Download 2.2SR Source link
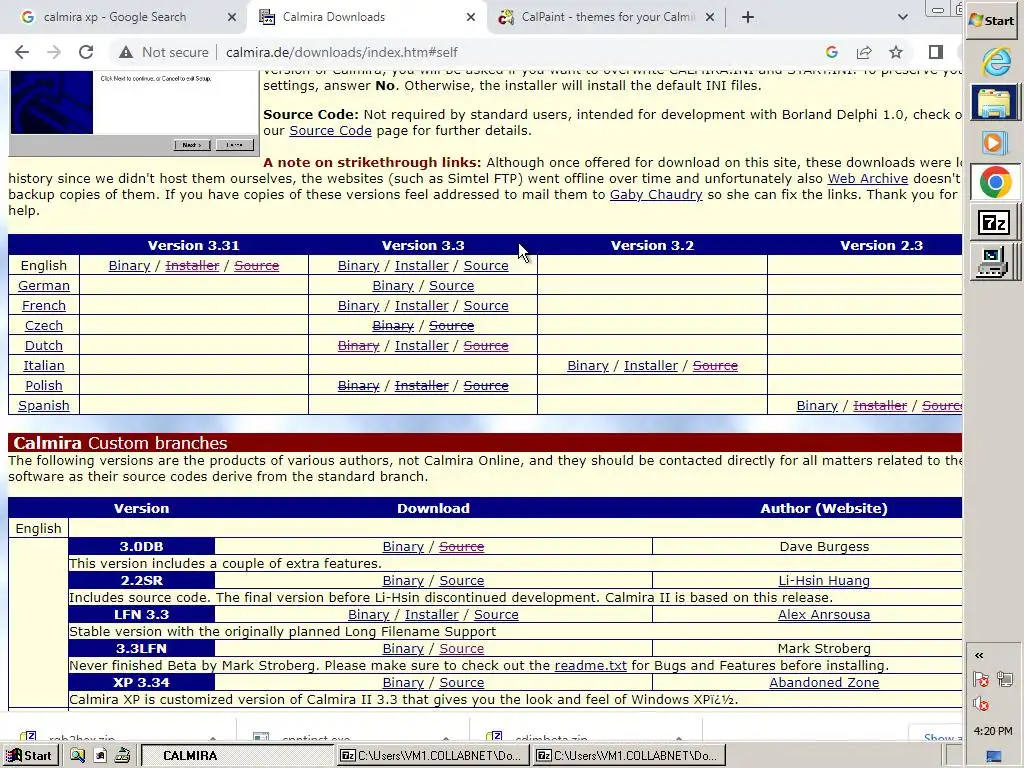The image size is (1024, 768). [462, 581]
